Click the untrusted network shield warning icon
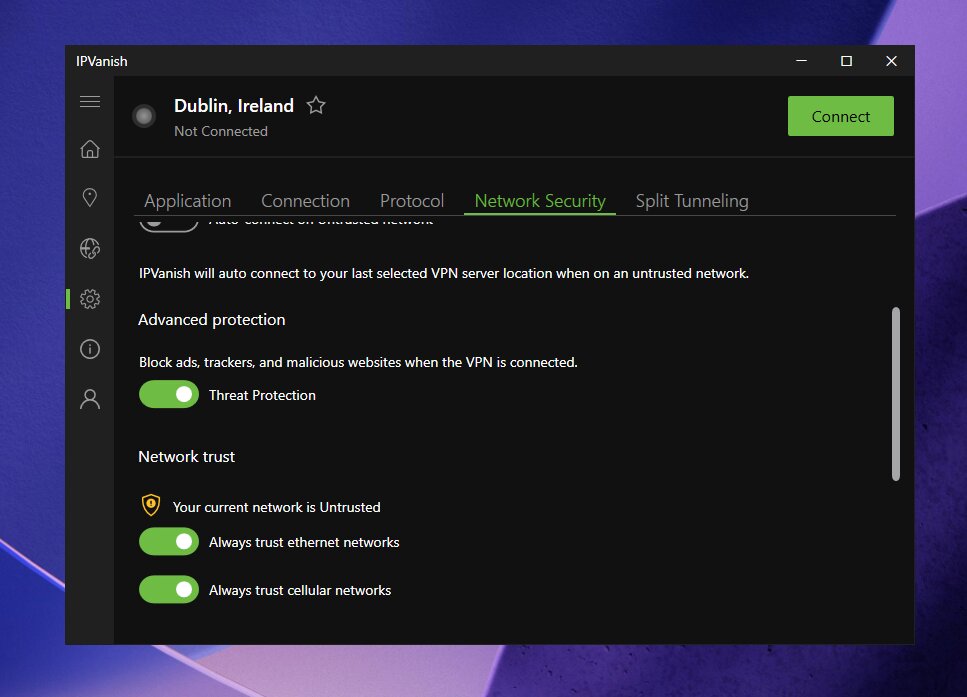 click(151, 505)
